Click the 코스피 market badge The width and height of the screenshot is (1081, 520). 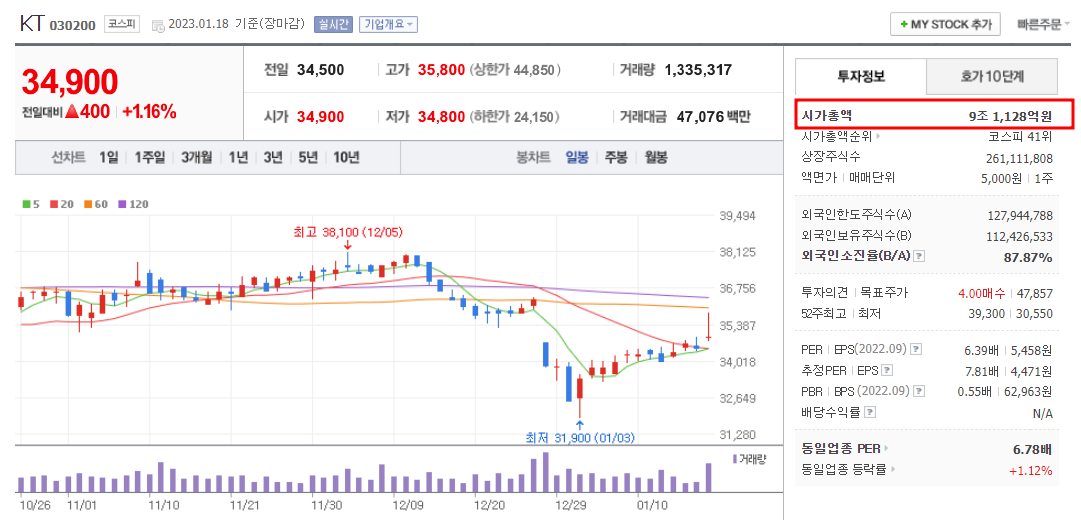pyautogui.click(x=122, y=25)
